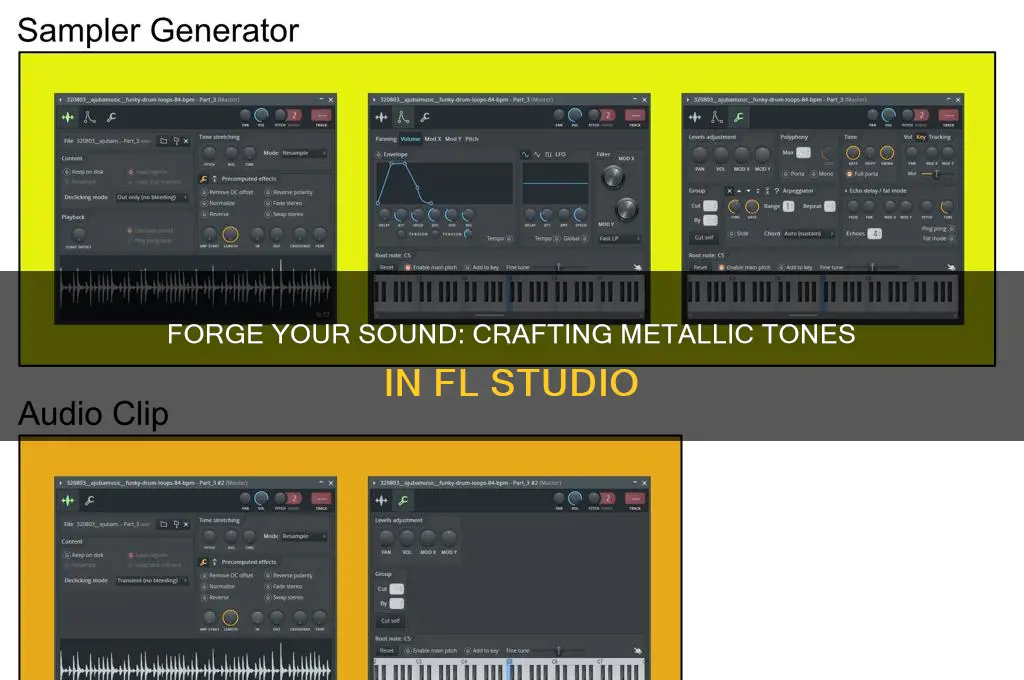This screenshot has height=680, width=1024.
Task: Click the folder load-sample icon in the Audio Clip File row
Action: click(x=164, y=524)
